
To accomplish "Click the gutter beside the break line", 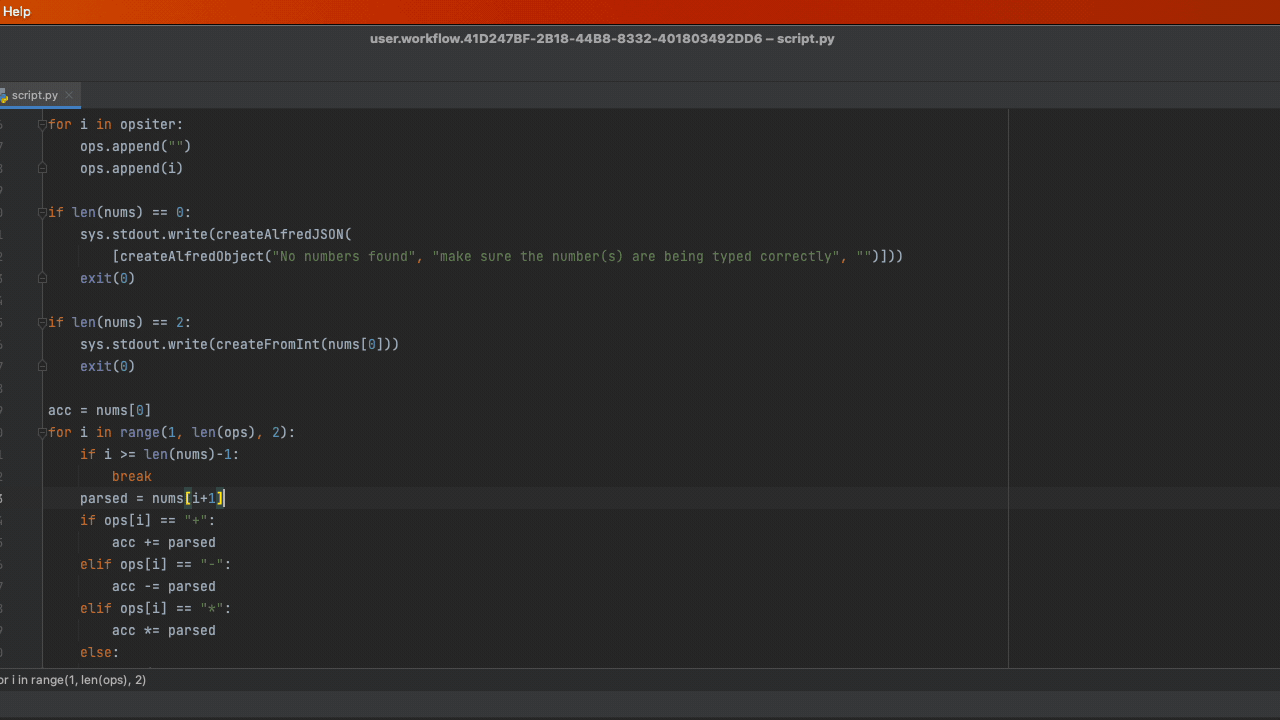I will point(25,476).
